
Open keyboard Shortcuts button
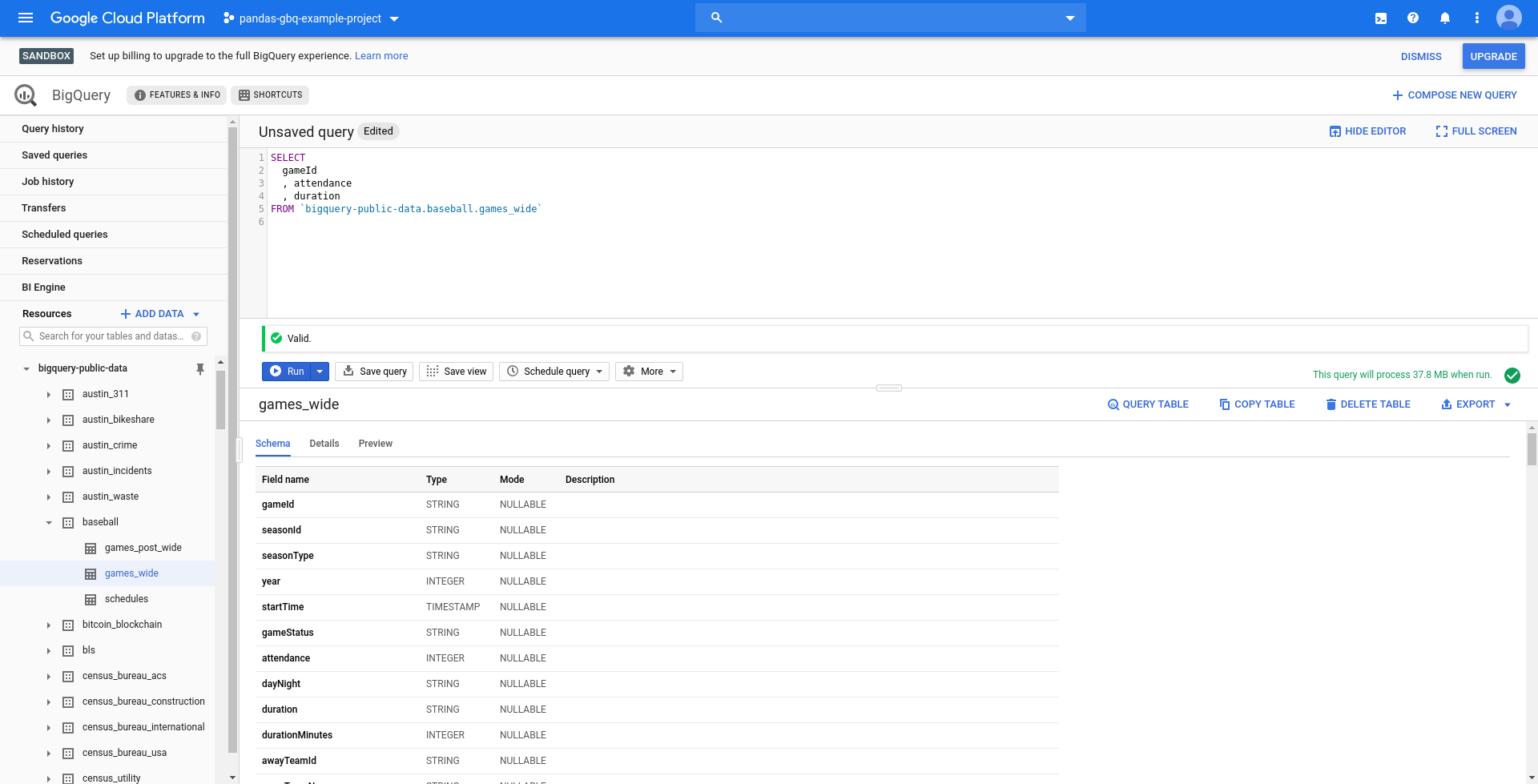(x=270, y=95)
